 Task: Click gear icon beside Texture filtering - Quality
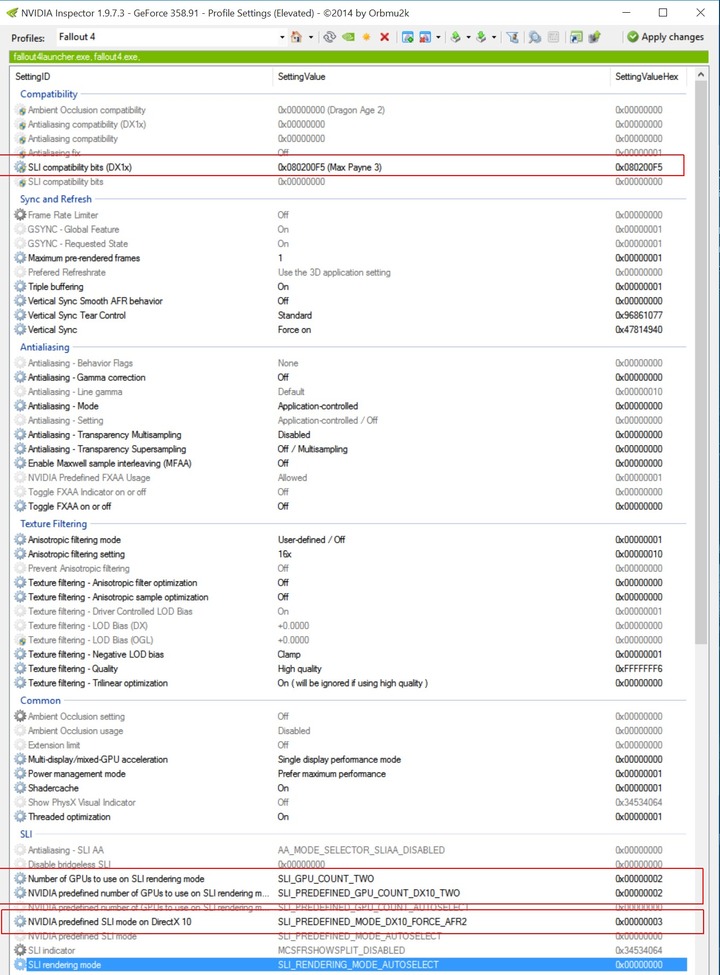(x=21, y=668)
